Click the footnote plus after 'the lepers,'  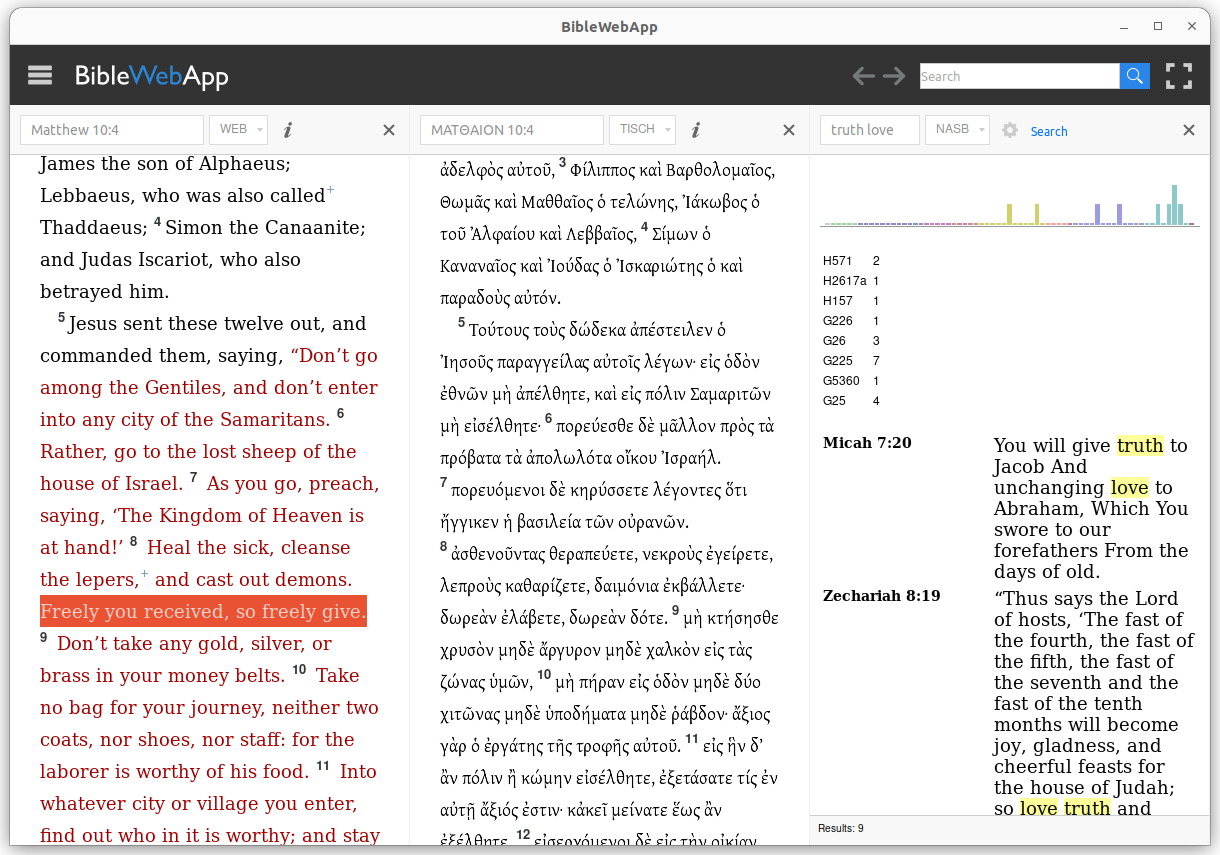pos(144,574)
